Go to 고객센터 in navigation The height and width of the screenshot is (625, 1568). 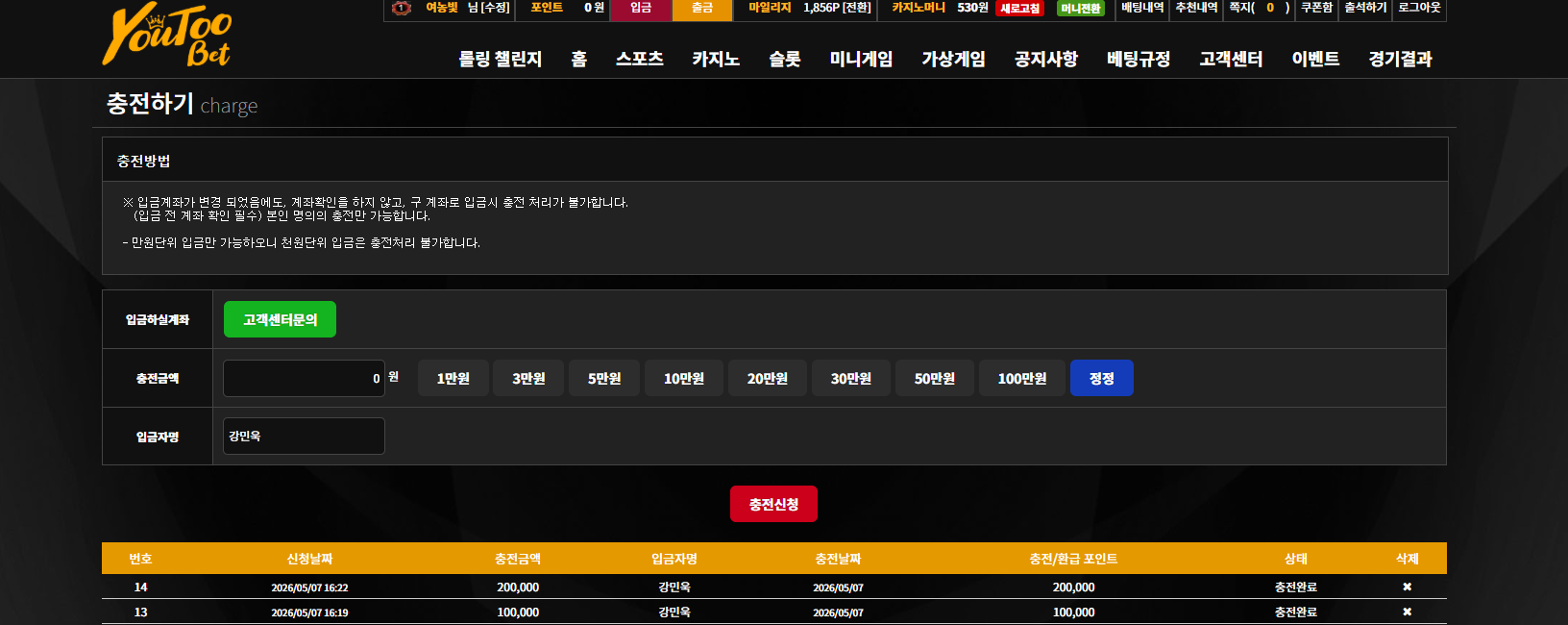pos(1231,59)
